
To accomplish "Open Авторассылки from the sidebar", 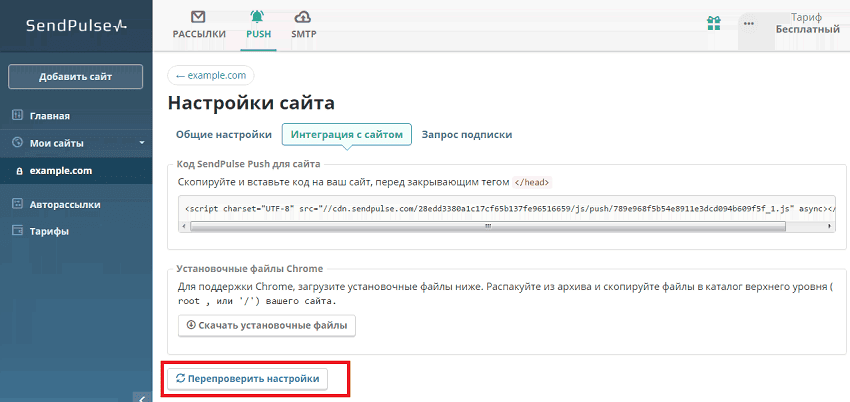I will coord(65,204).
